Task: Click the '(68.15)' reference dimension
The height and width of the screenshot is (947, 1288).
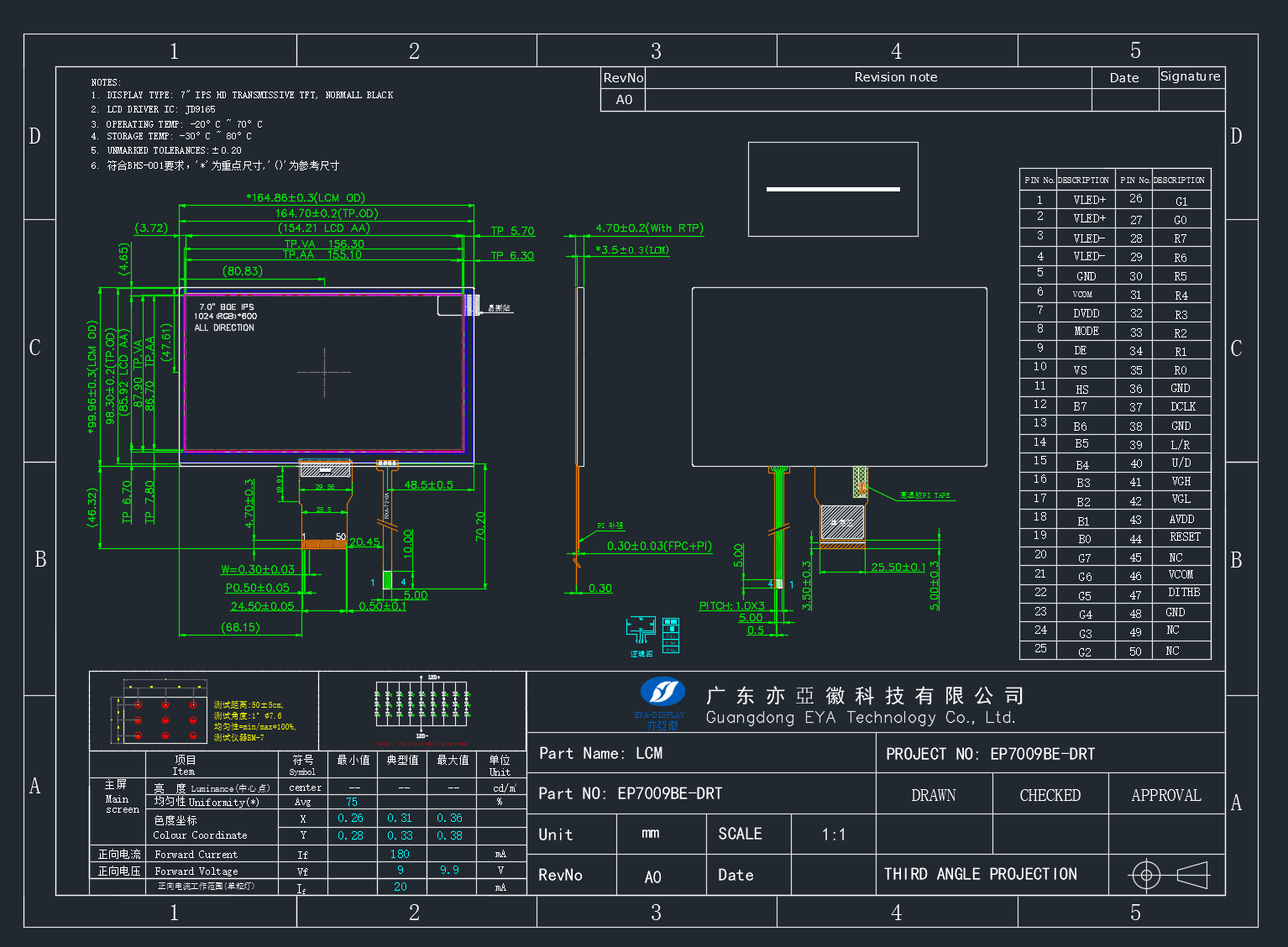Action: pyautogui.click(x=241, y=627)
